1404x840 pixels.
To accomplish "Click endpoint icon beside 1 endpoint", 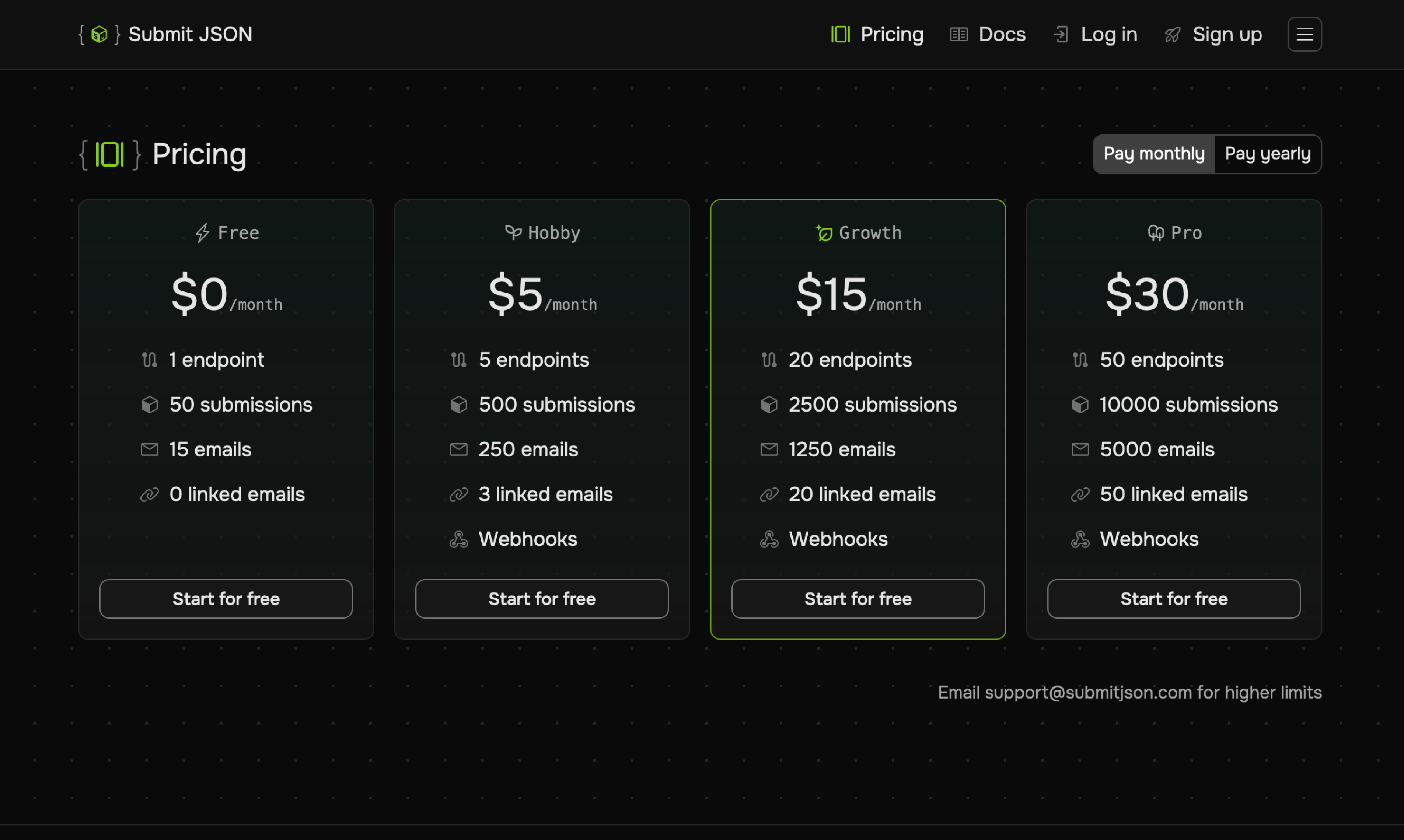I will [x=150, y=360].
